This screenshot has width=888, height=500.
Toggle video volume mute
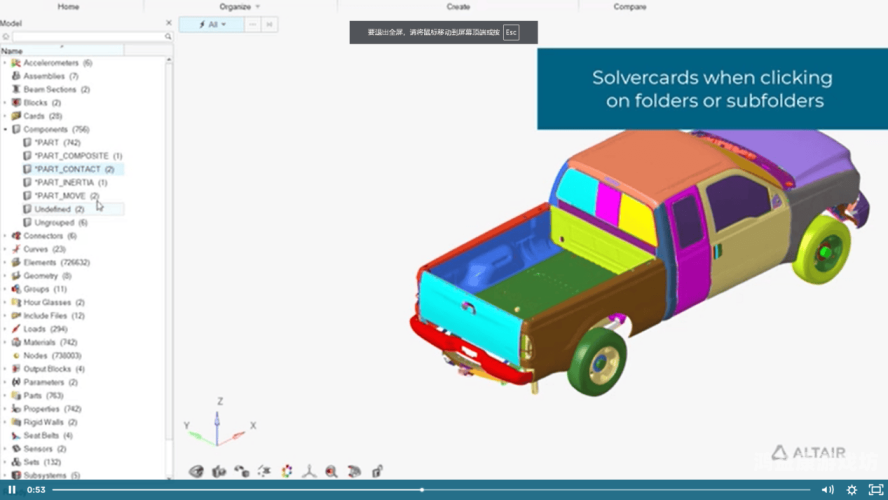827,490
